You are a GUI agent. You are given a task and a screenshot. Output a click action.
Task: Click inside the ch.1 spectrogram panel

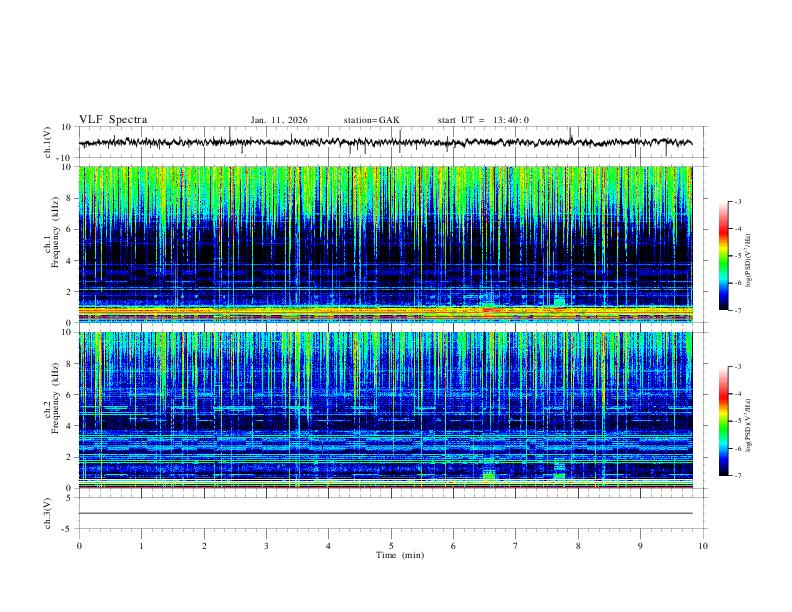click(x=385, y=244)
